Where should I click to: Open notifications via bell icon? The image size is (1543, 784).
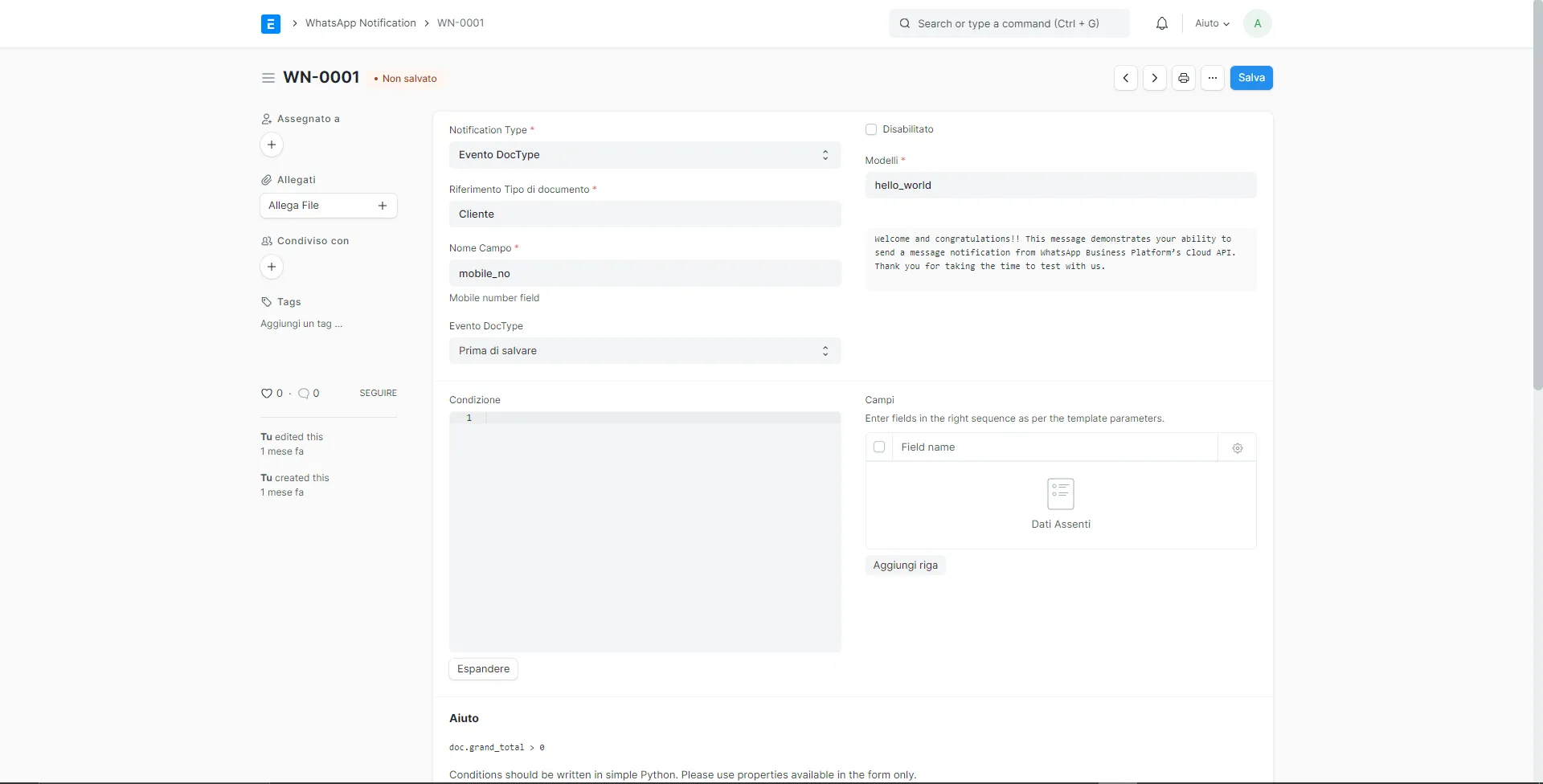click(x=1162, y=23)
